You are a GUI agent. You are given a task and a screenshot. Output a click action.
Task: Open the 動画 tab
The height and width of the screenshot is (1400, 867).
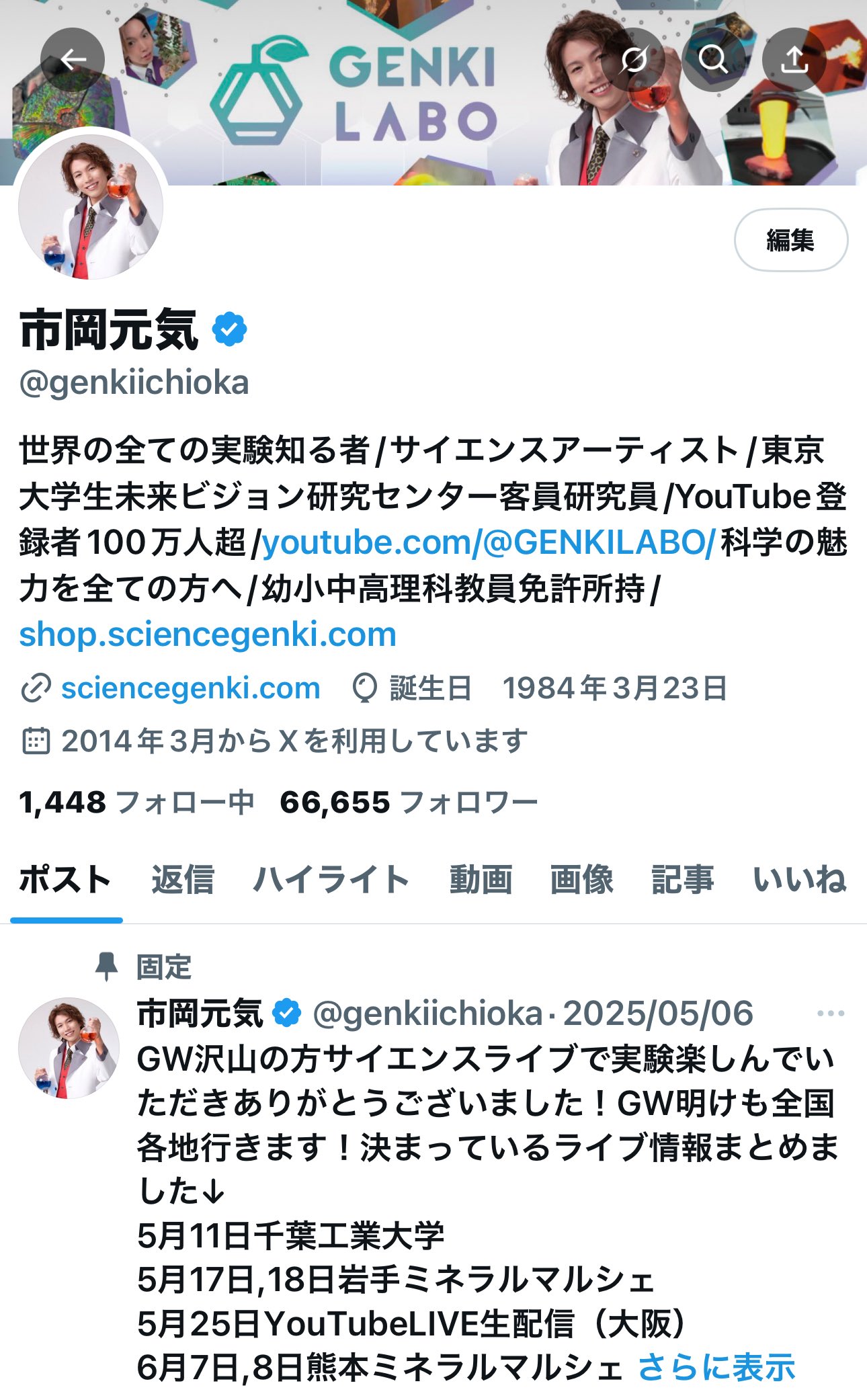(x=481, y=880)
